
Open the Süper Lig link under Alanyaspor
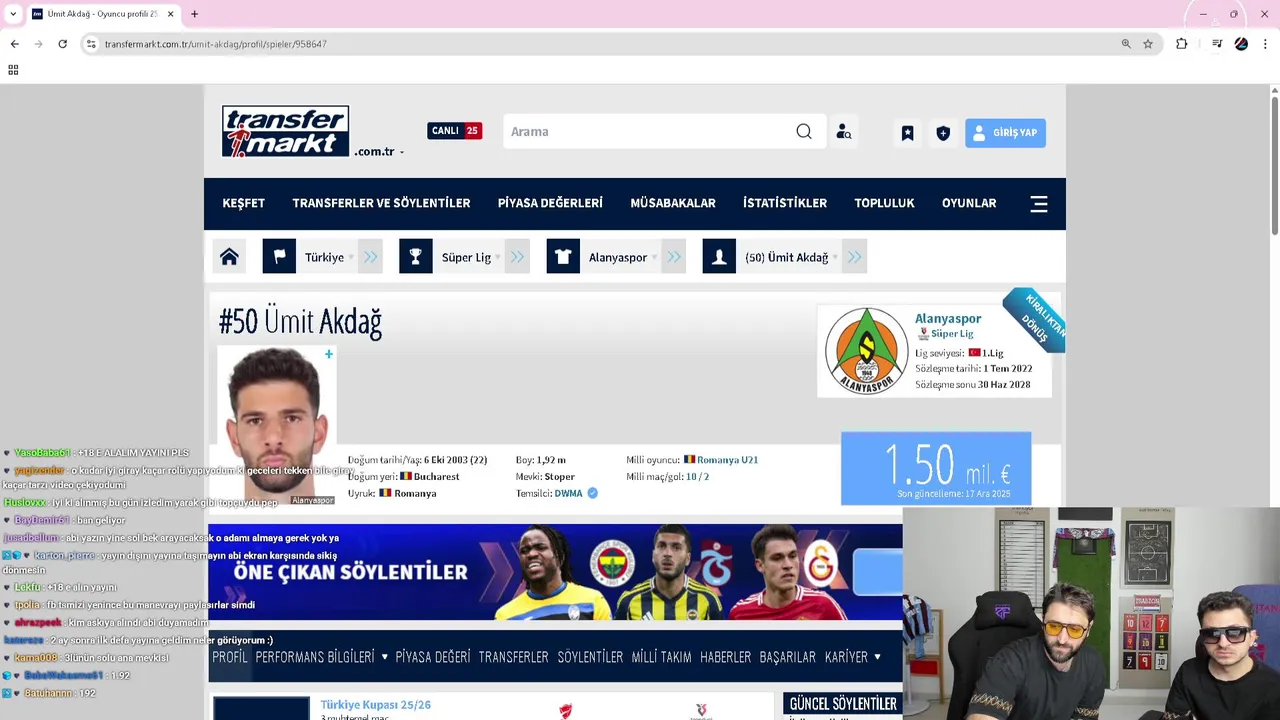click(952, 334)
